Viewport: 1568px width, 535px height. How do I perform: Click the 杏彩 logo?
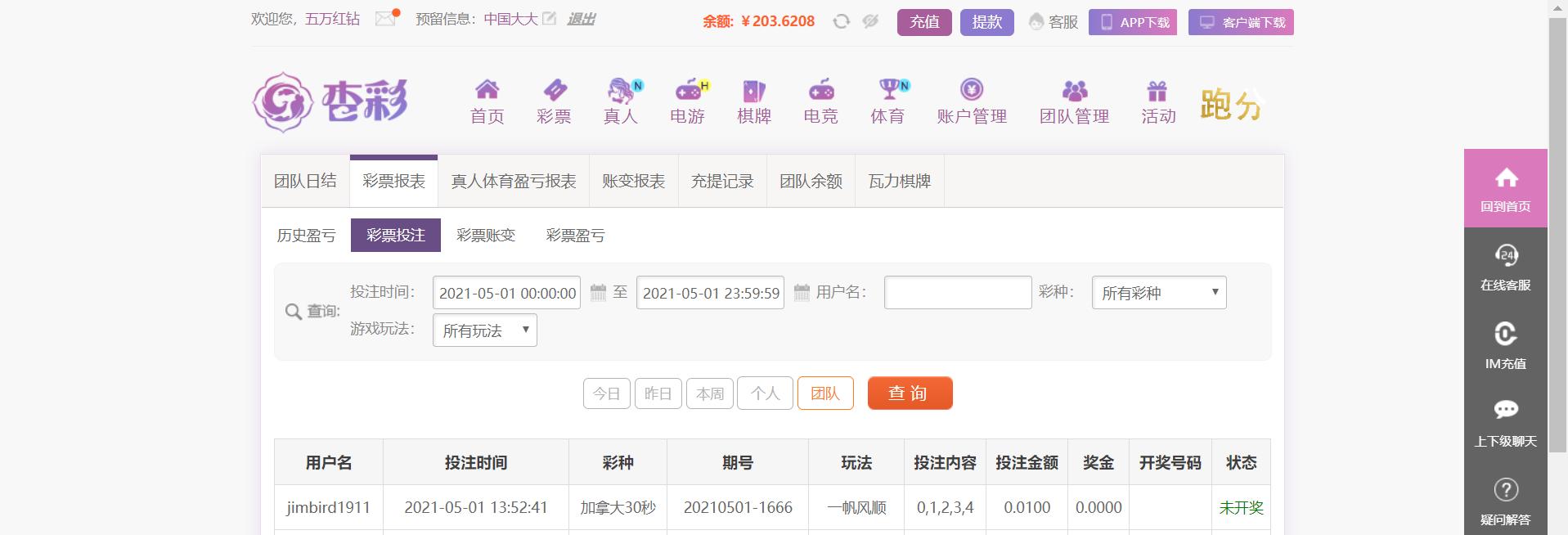[x=330, y=102]
